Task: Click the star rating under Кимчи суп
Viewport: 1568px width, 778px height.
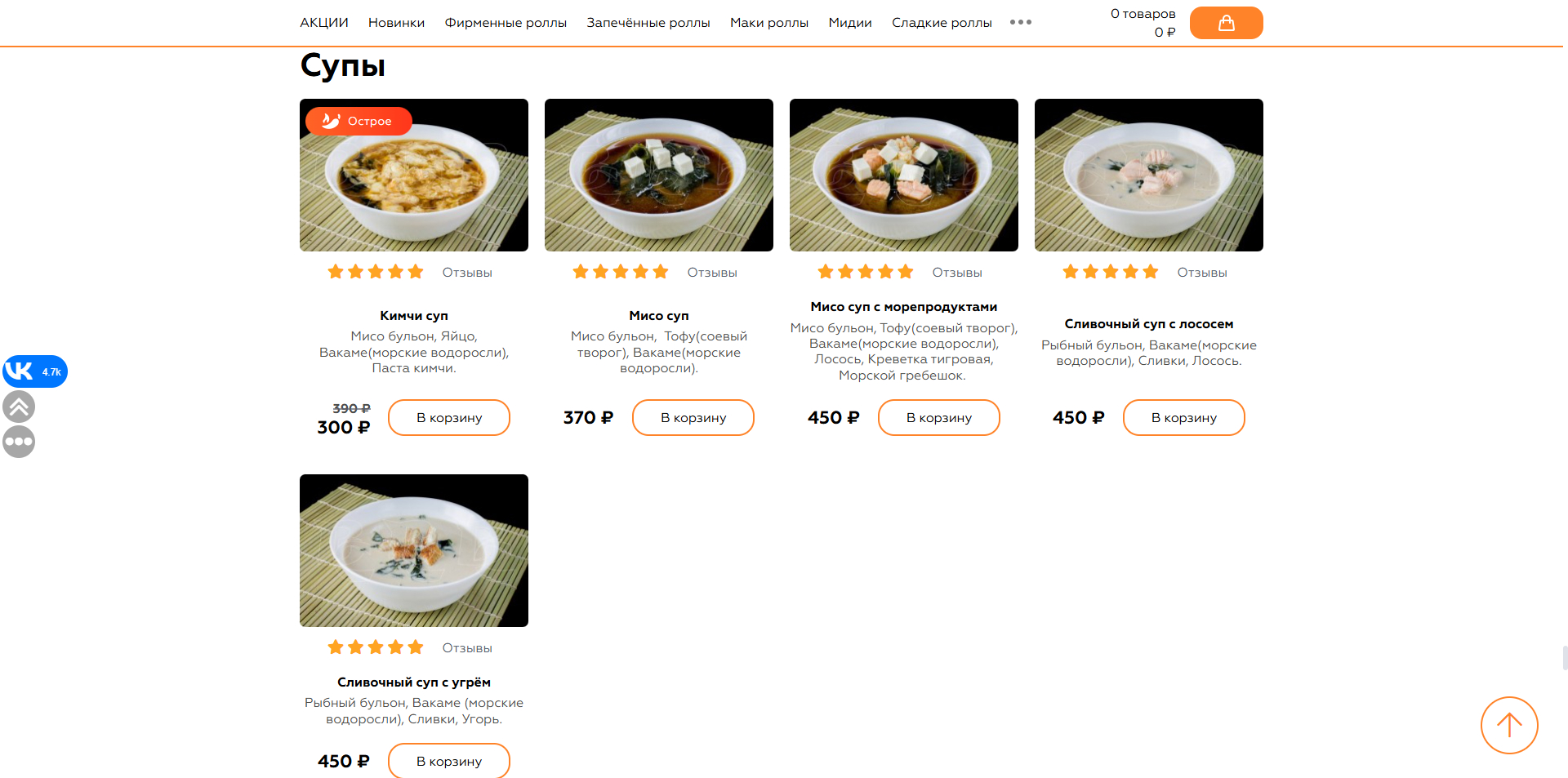Action: pos(376,272)
